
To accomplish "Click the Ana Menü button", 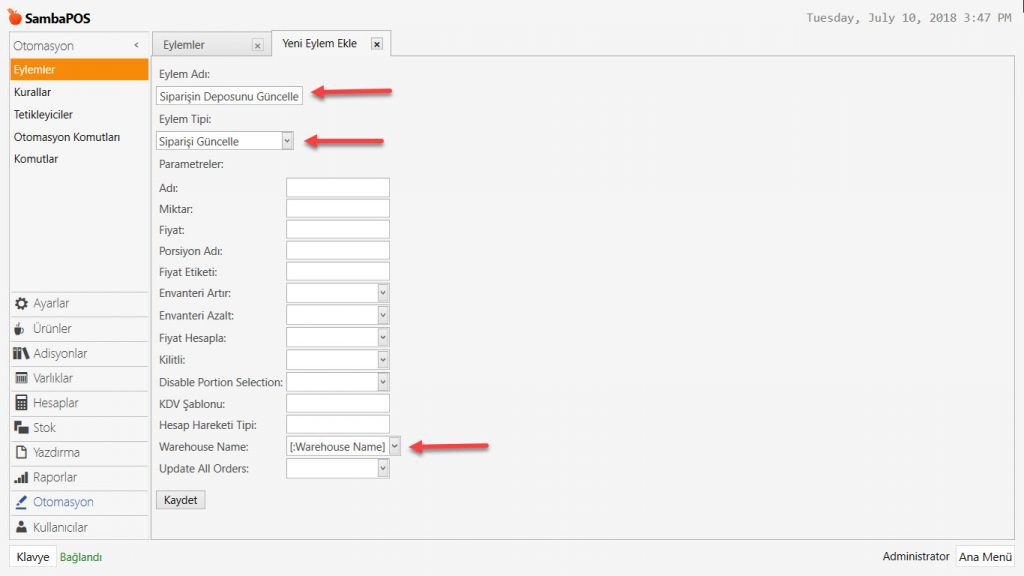I will click(984, 557).
